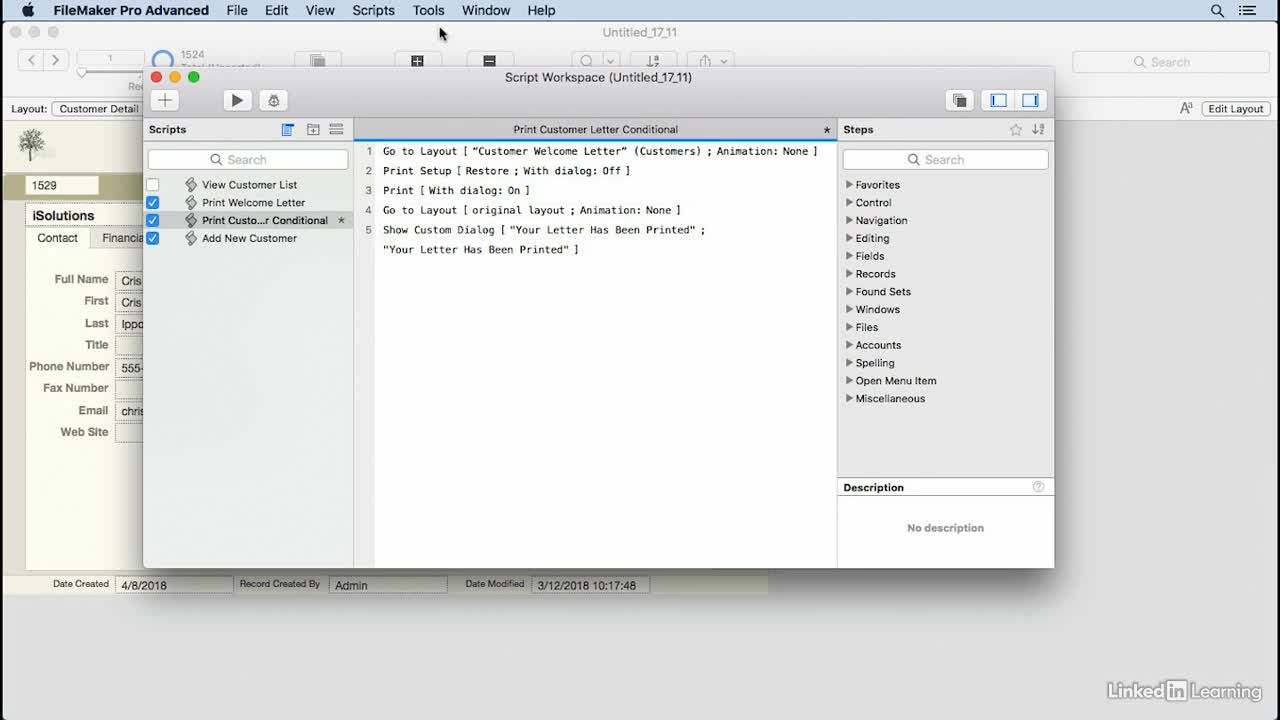
Task: Open the Scripts menu
Action: coord(373,10)
